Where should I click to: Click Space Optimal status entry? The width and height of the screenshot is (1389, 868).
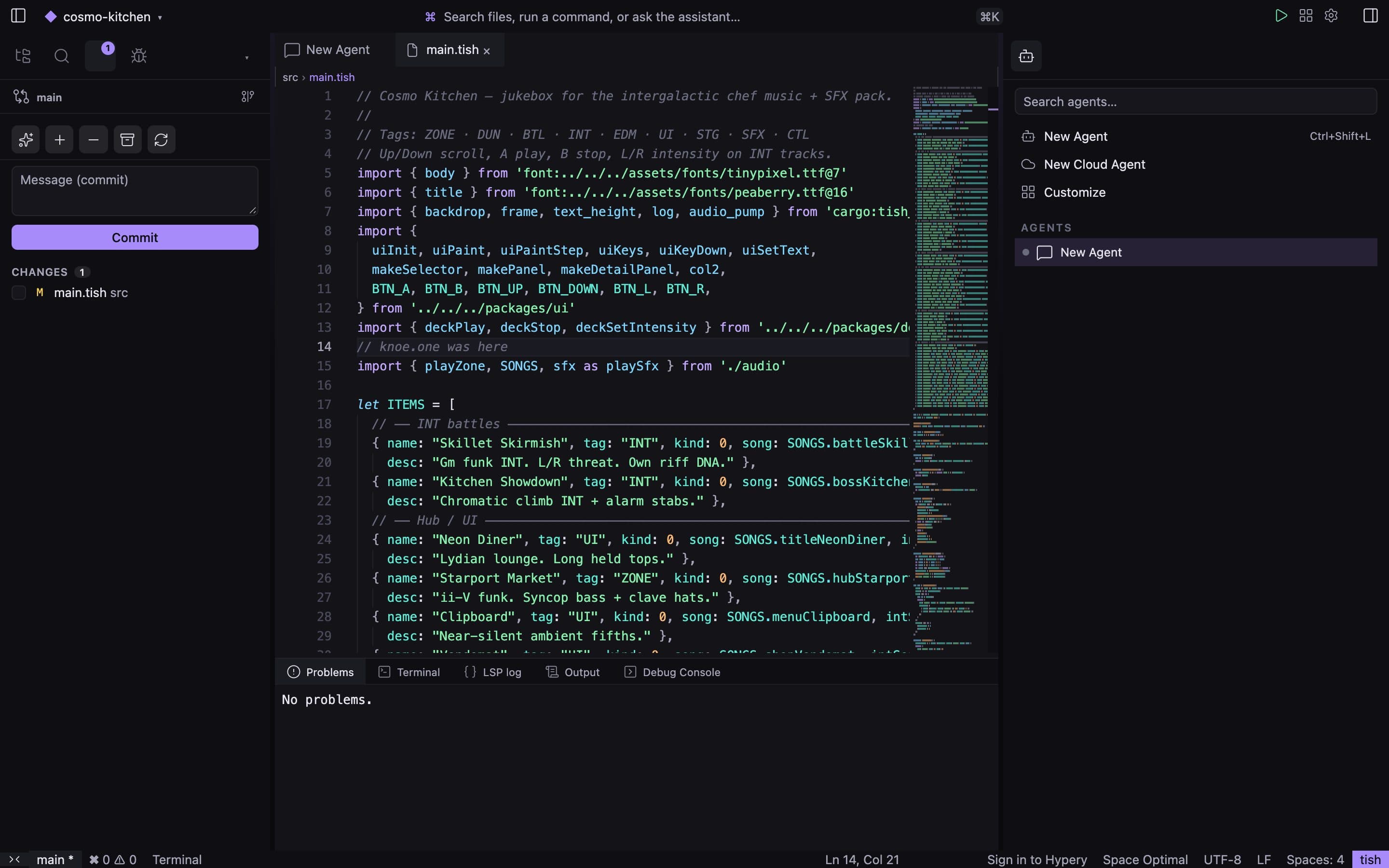[x=1145, y=859]
